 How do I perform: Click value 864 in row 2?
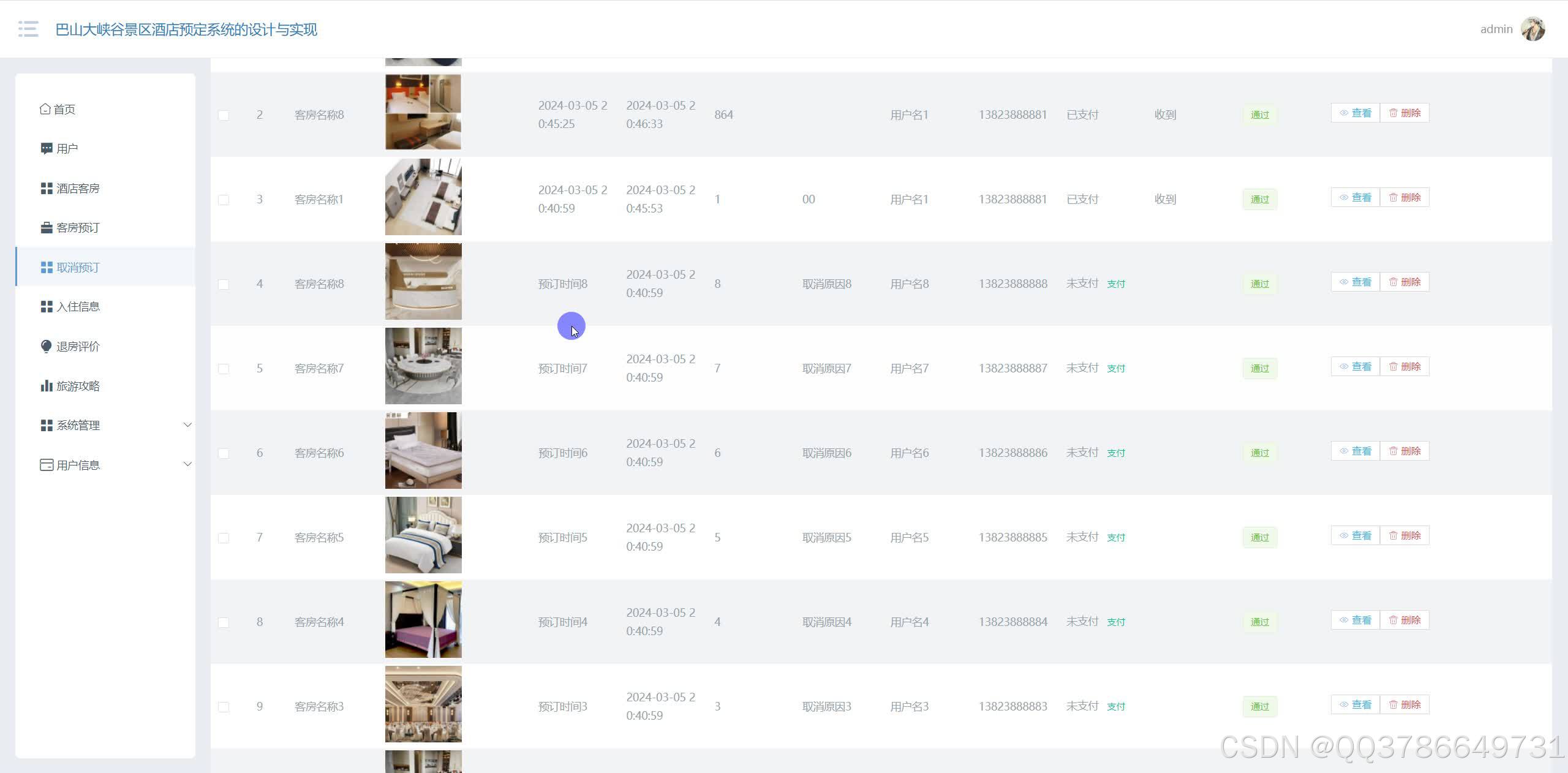tap(723, 115)
